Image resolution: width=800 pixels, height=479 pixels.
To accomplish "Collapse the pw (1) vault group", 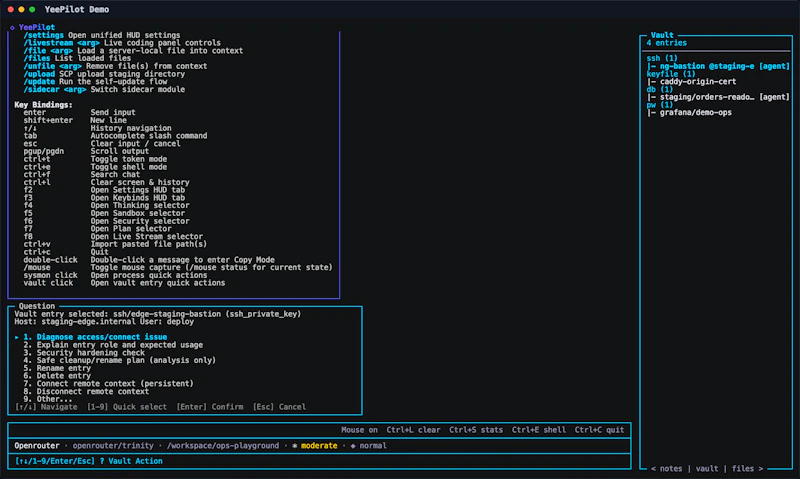I will [x=660, y=105].
